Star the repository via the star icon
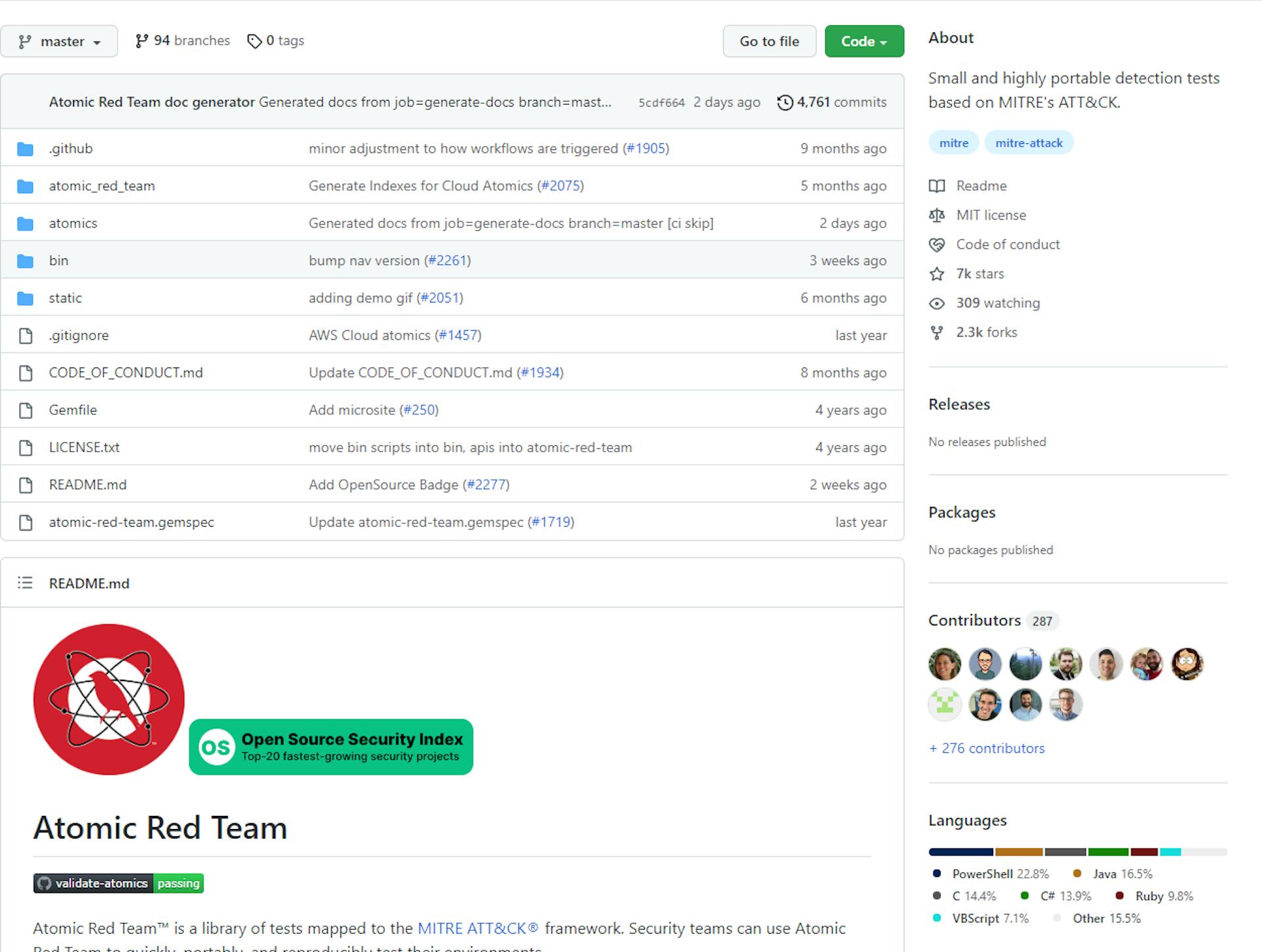The image size is (1262, 952). pyautogui.click(x=938, y=274)
